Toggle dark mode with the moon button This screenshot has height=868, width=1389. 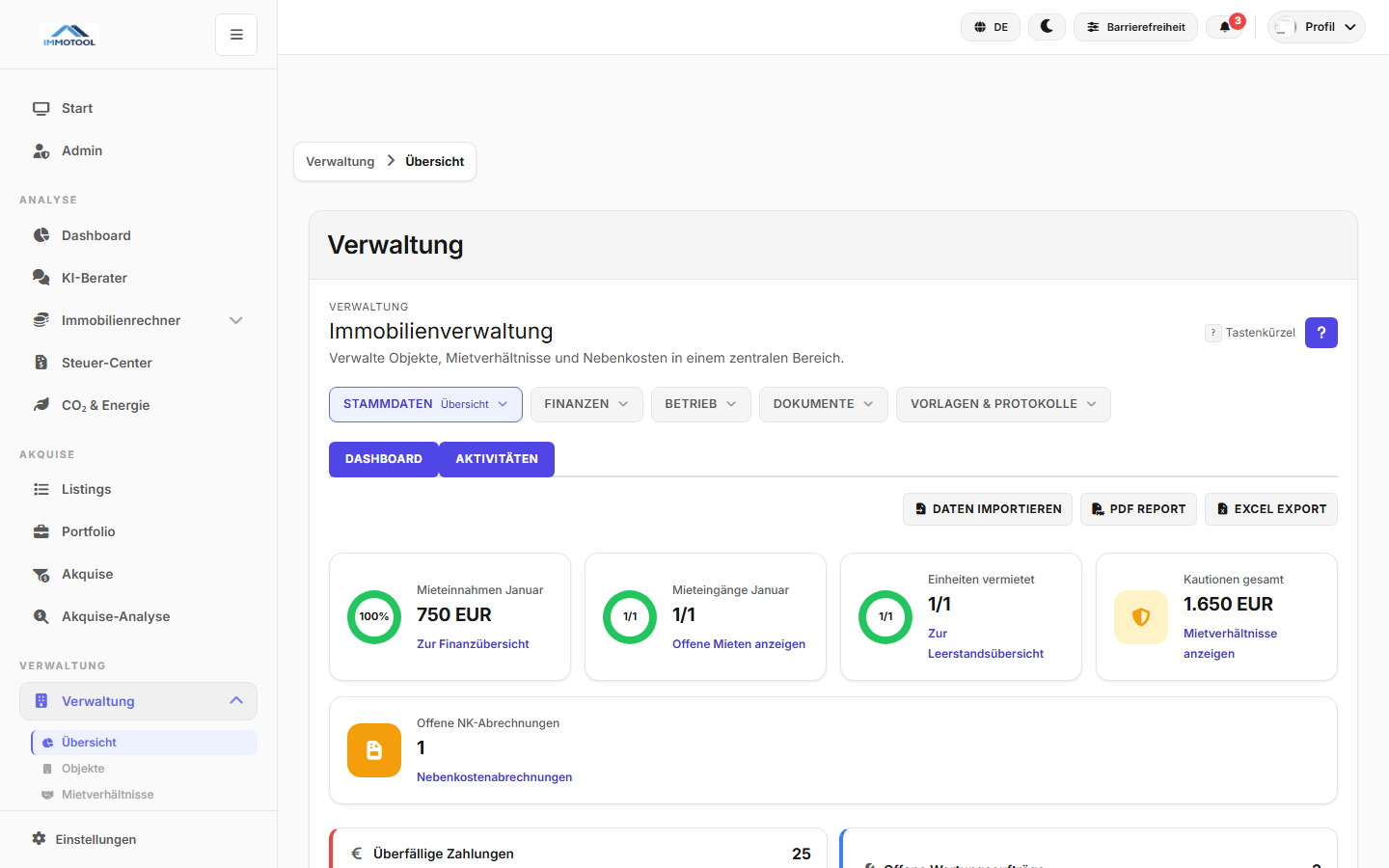1047,26
